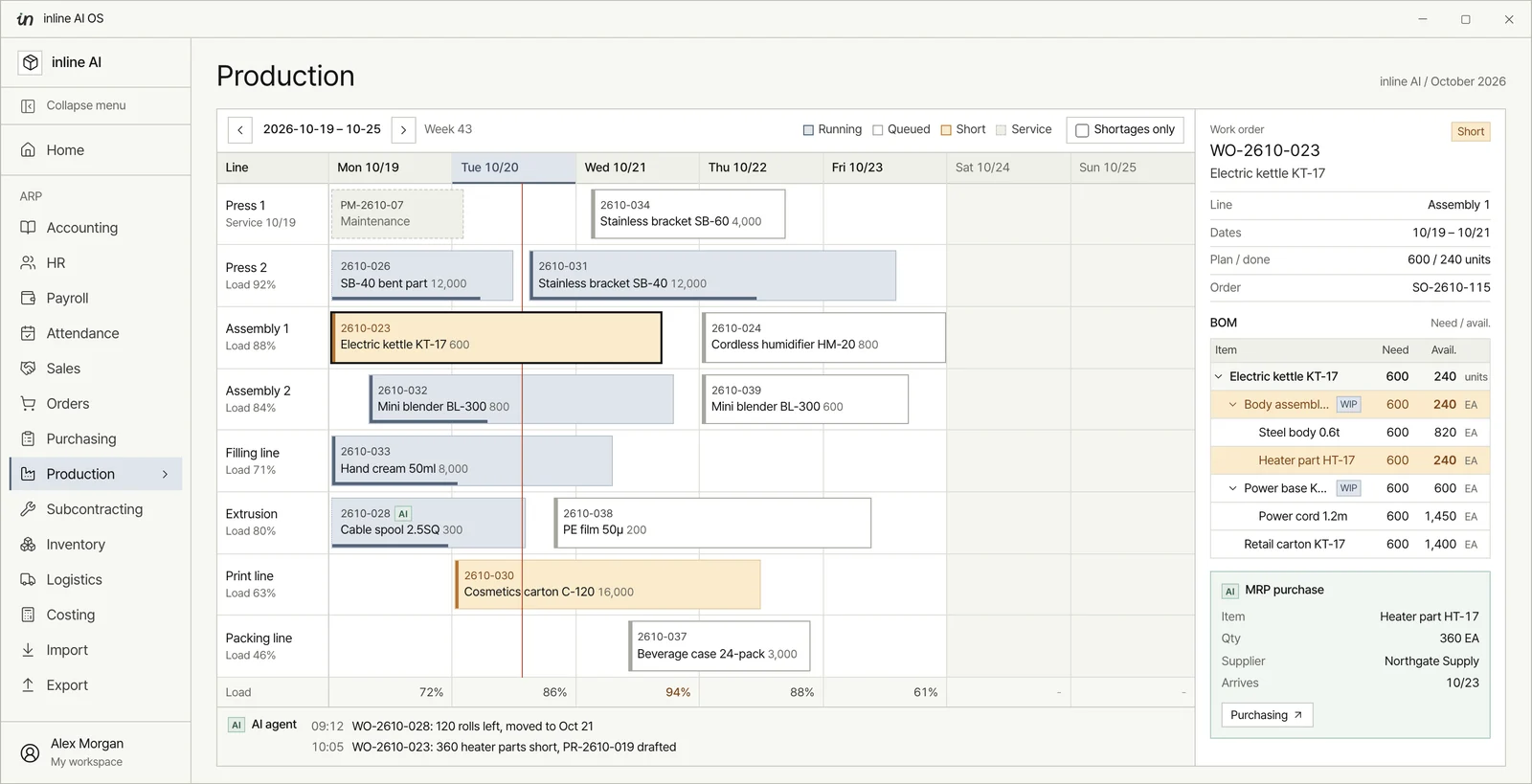Screen dimensions: 1532x784
Task: Select the Fri 10/23 day column header
Action: [x=884, y=168]
